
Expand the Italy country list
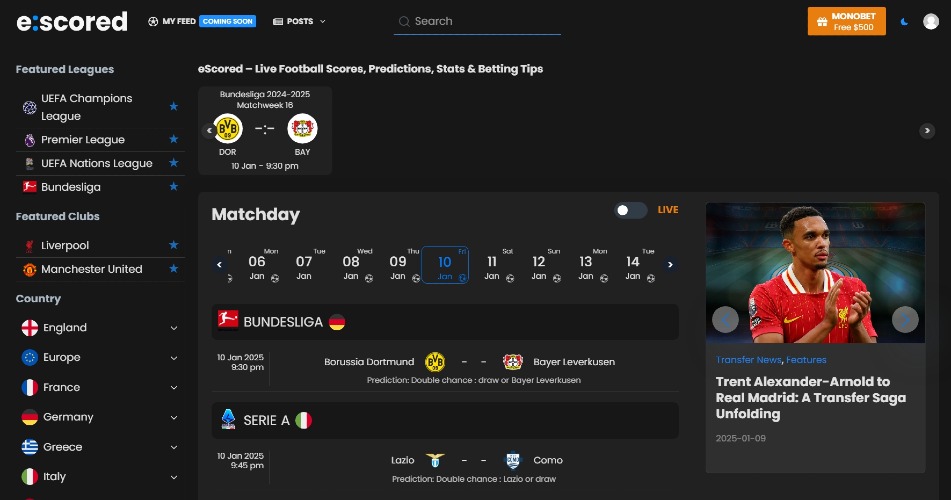[x=173, y=477]
